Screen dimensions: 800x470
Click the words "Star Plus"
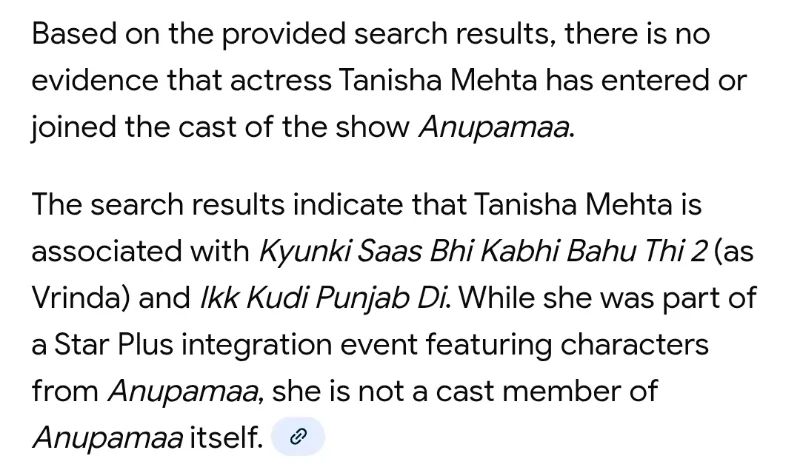[109, 345]
